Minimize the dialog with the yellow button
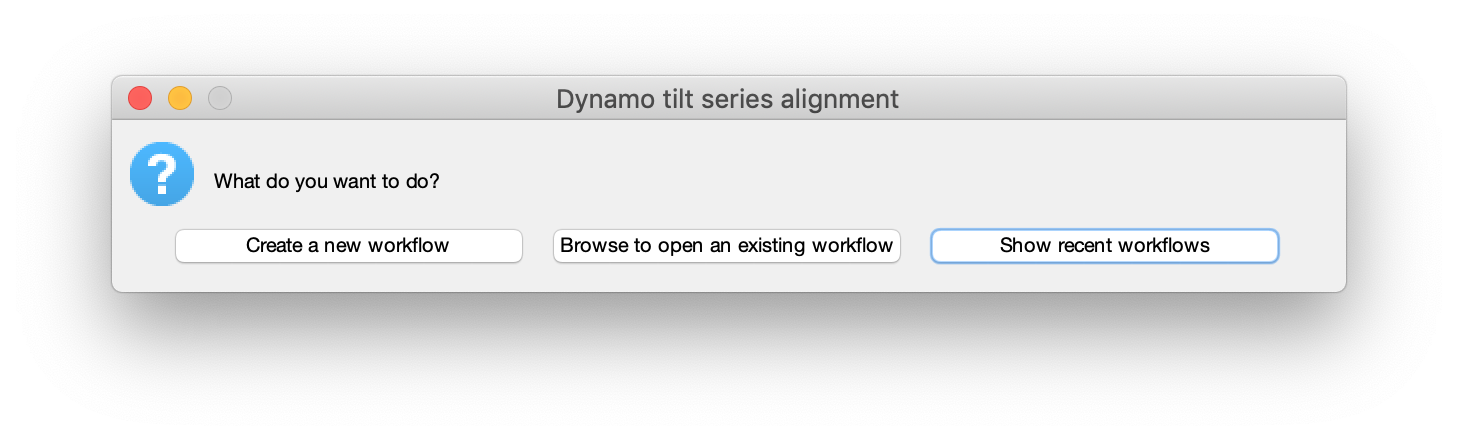The height and width of the screenshot is (440, 1458). pos(180,98)
